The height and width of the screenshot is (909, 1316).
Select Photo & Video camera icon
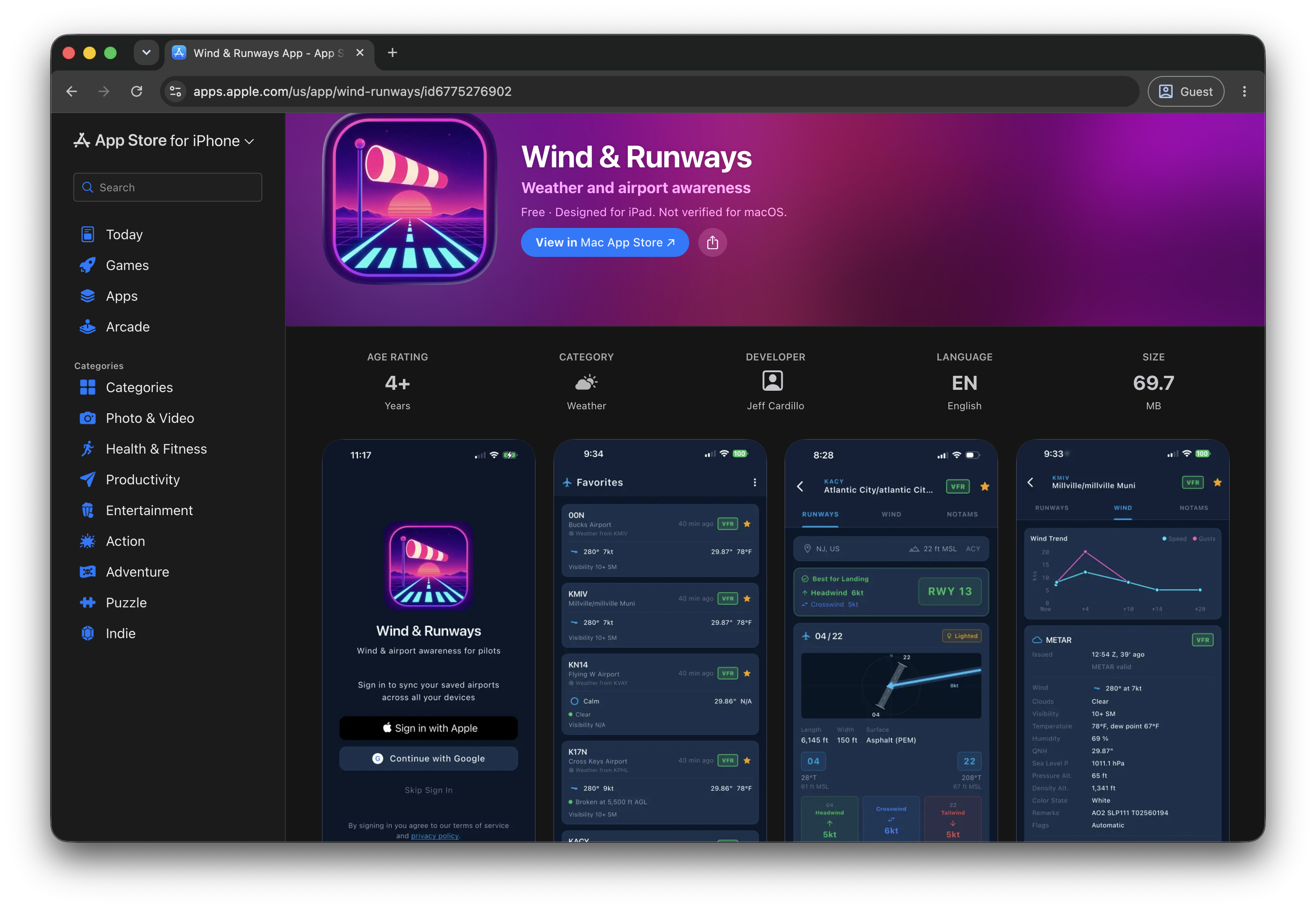tap(87, 417)
